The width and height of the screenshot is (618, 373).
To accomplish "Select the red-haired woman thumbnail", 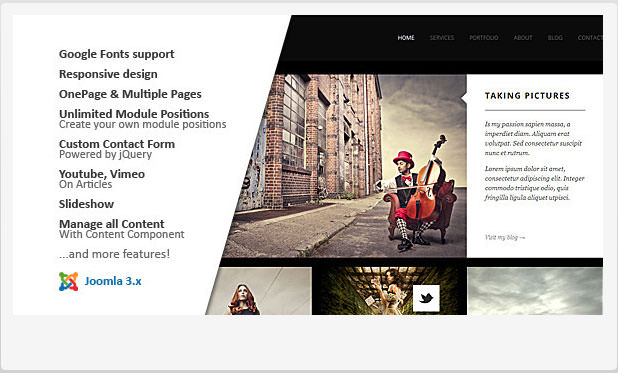I will (259, 291).
